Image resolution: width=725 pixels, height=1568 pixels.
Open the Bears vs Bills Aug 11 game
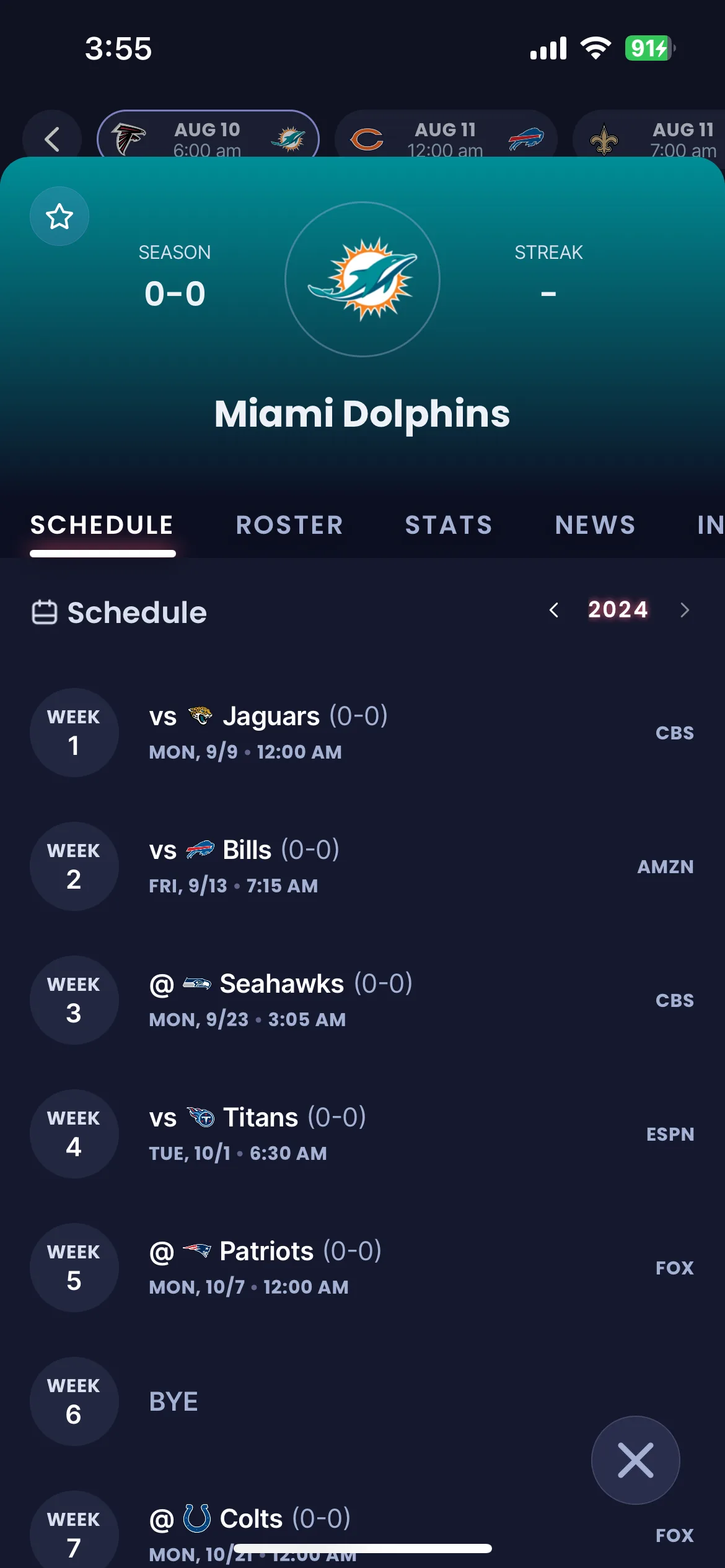coord(446,137)
